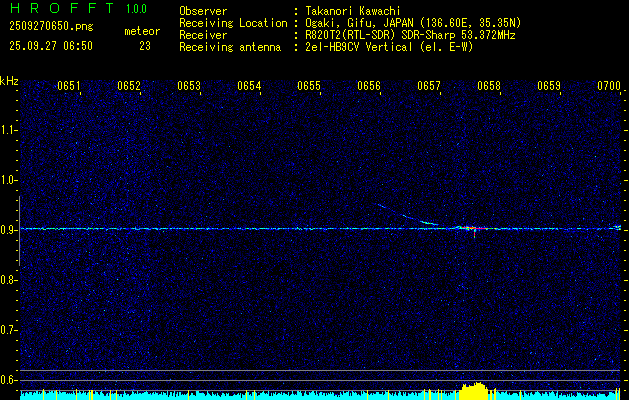The image size is (629, 400).
Task: Click the Observer field label
Action: click(203, 11)
